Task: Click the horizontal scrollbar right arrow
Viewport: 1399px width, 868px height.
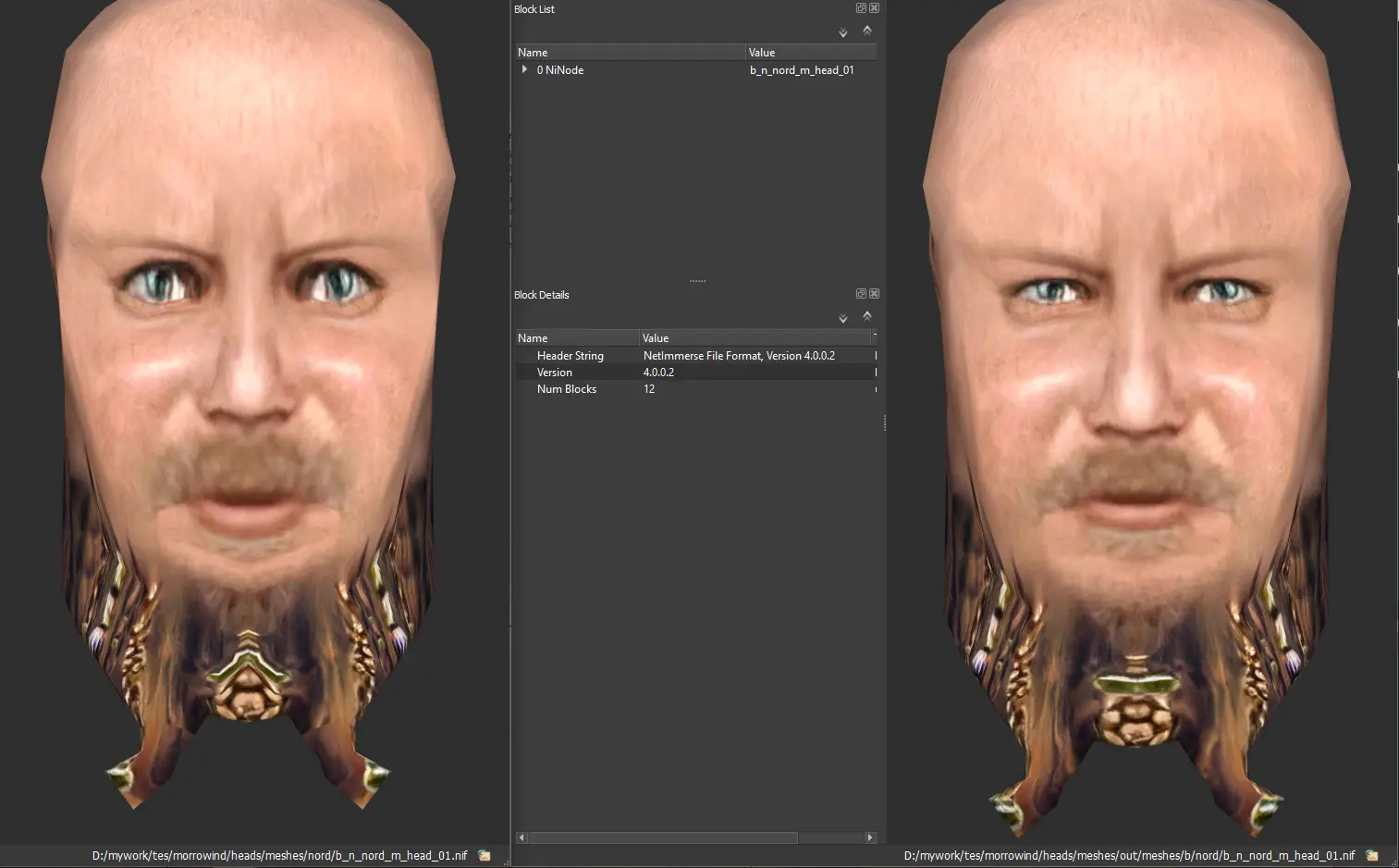Action: 870,837
